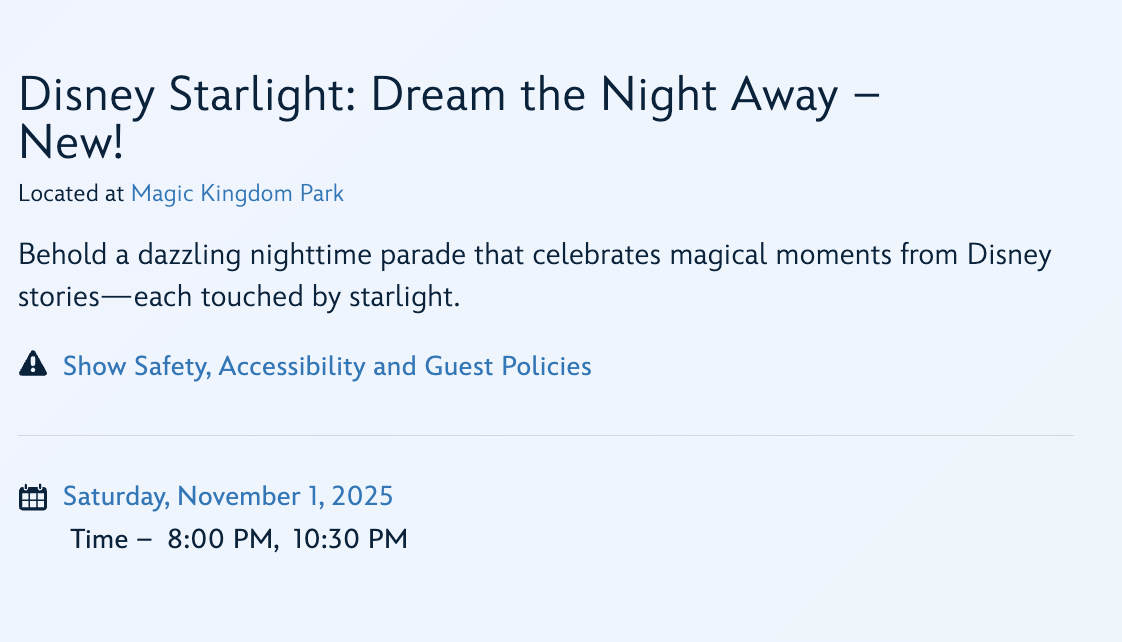Click the "New!" text in the title

pos(71,144)
